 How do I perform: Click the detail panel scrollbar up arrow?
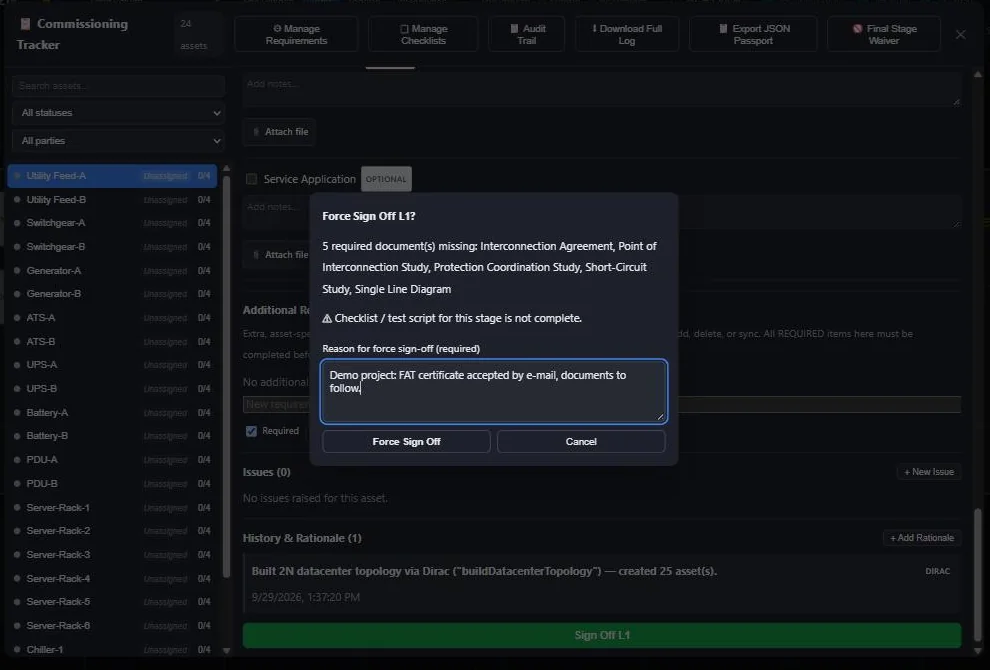tap(978, 75)
